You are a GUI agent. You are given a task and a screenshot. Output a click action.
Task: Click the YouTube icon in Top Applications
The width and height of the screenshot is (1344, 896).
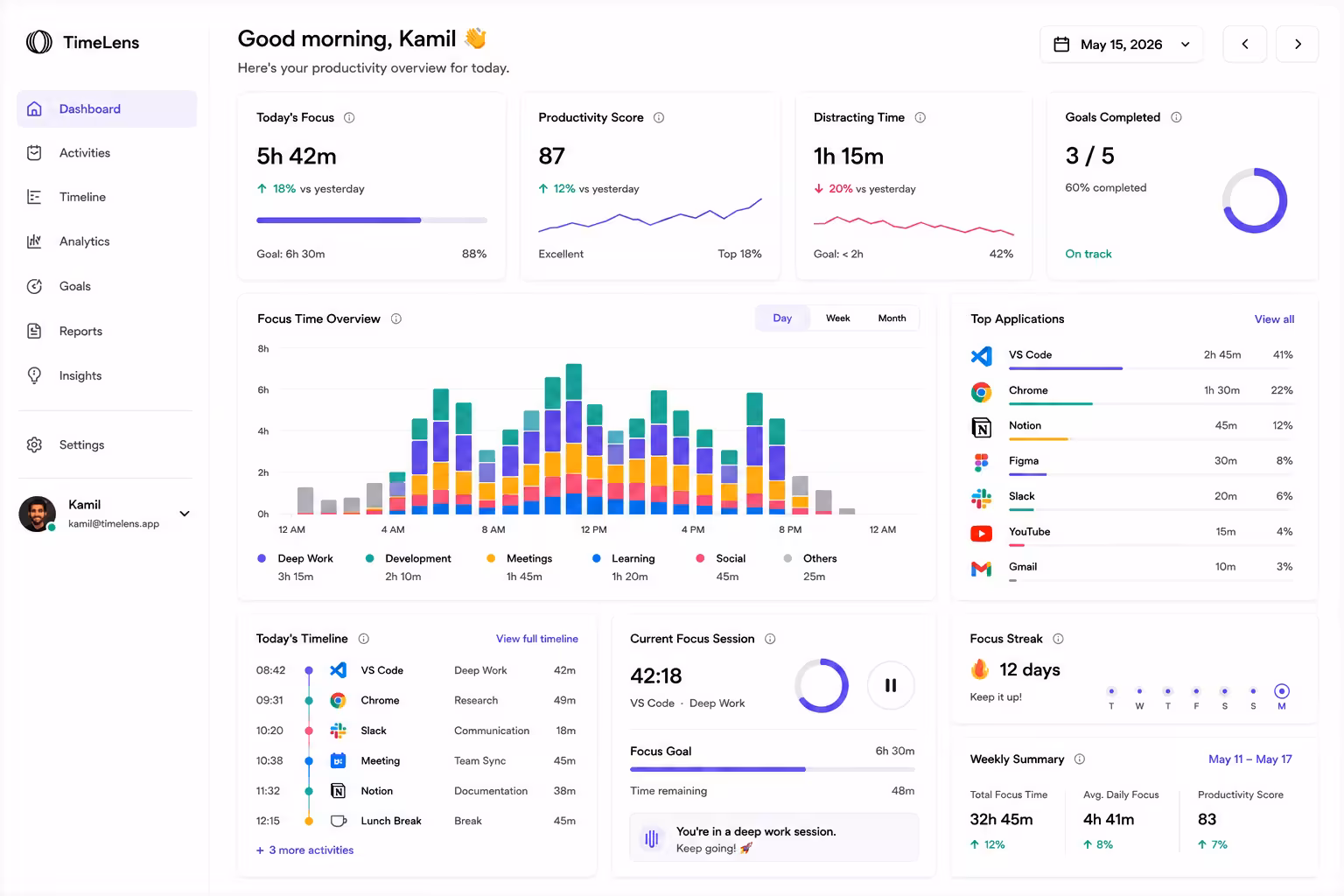[982, 532]
